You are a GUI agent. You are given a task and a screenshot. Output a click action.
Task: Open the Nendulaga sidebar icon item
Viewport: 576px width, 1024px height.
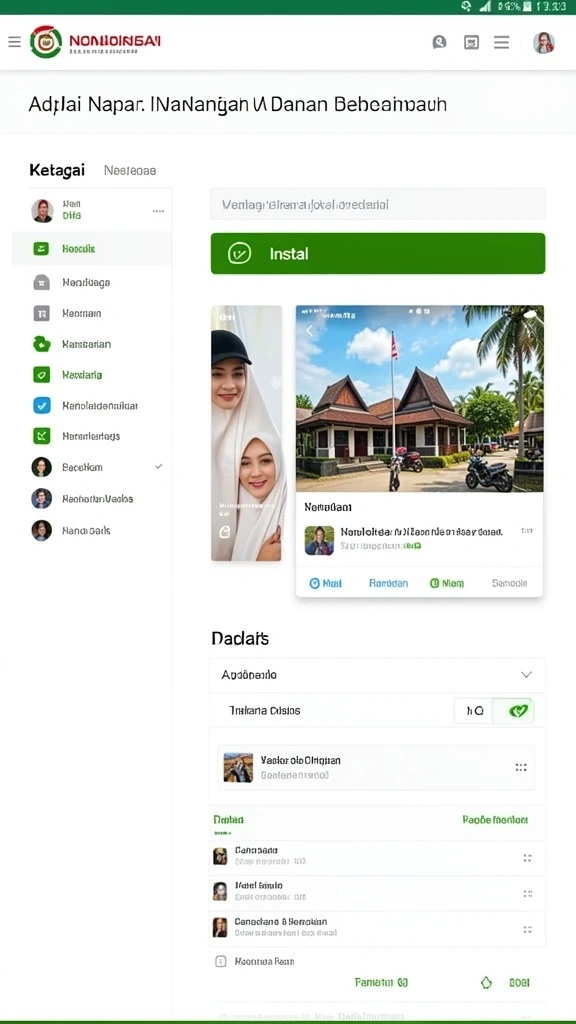coord(41,282)
